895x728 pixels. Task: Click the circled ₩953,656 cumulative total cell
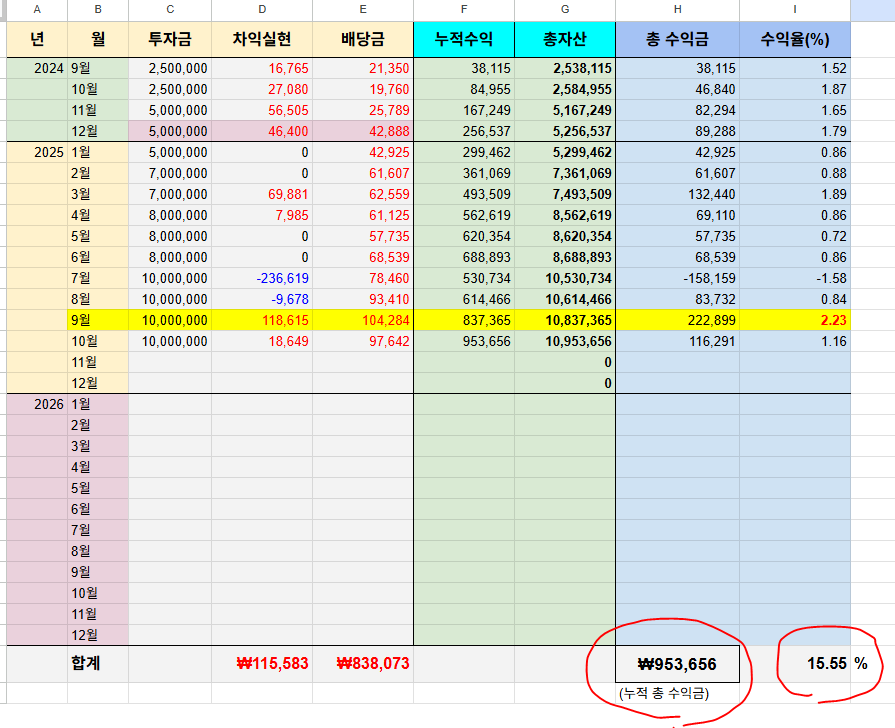[x=677, y=663]
